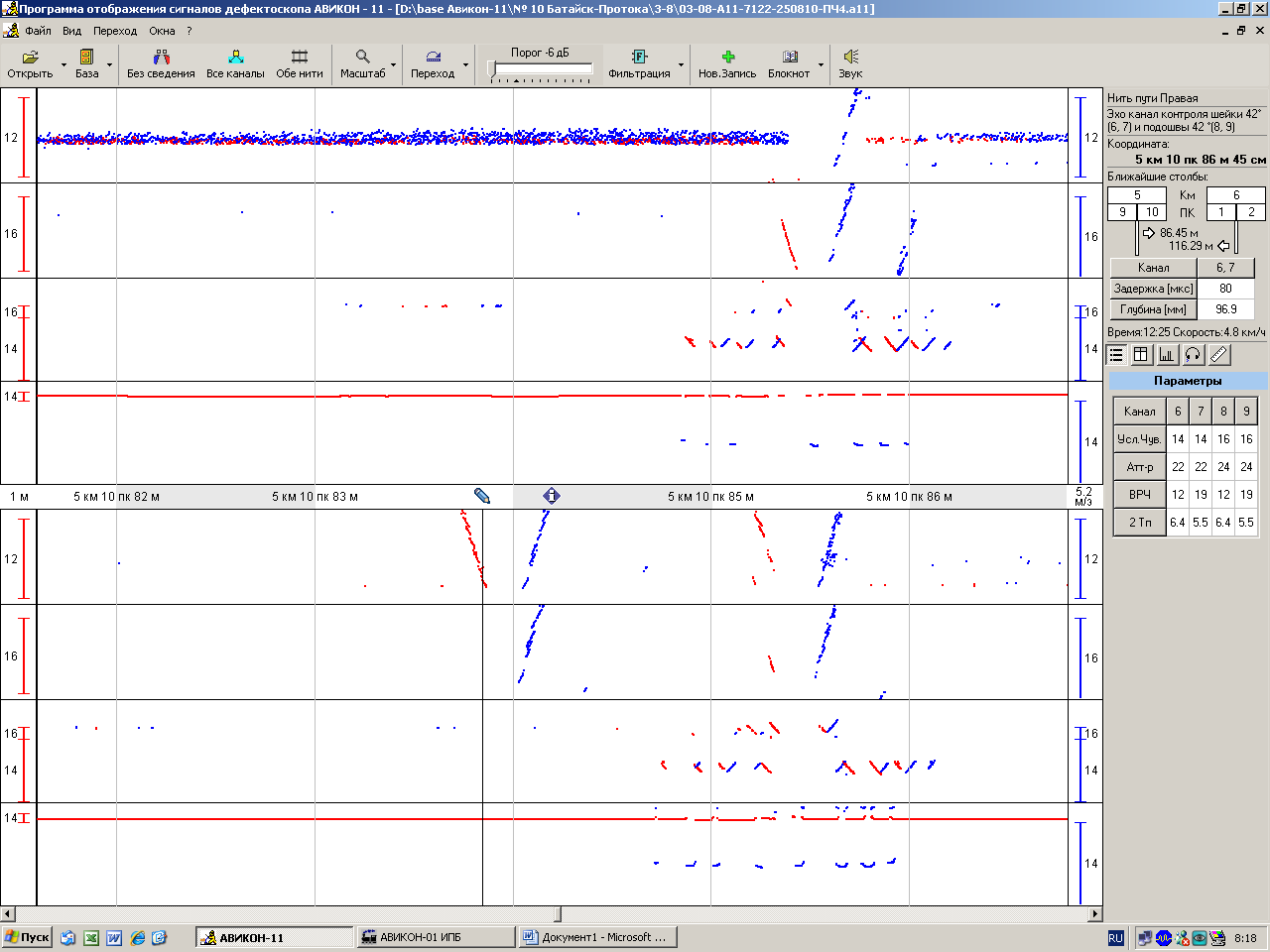The image size is (1270, 952).
Task: Click the Звук speaker icon
Action: tap(850, 58)
